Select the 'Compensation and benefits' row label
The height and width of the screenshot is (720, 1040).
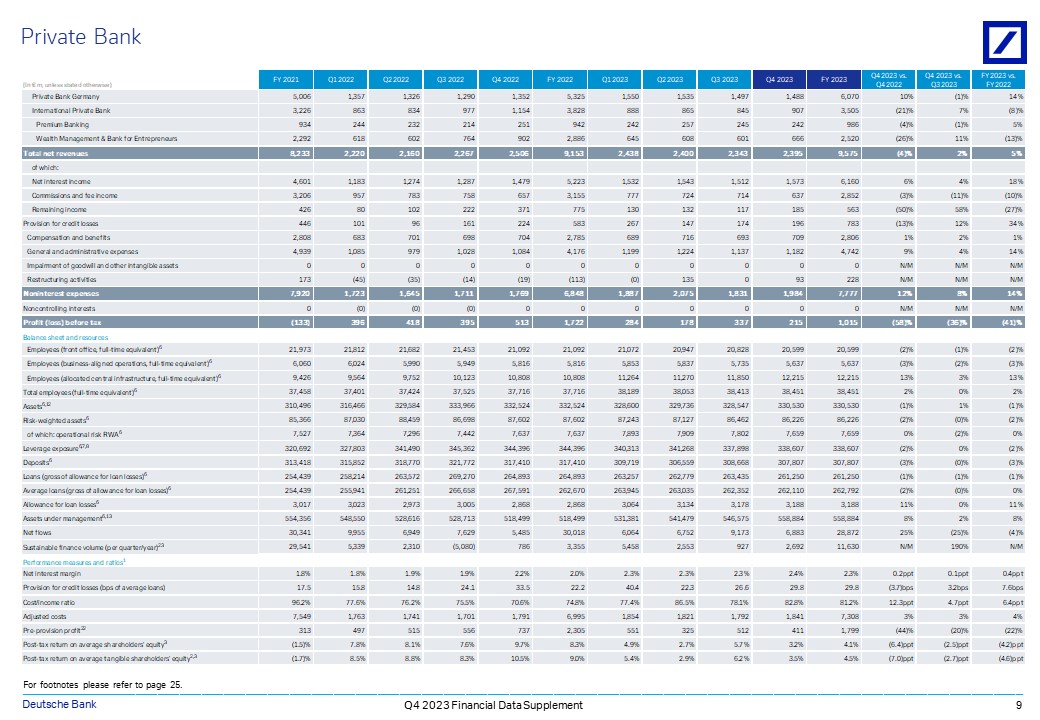[68, 237]
